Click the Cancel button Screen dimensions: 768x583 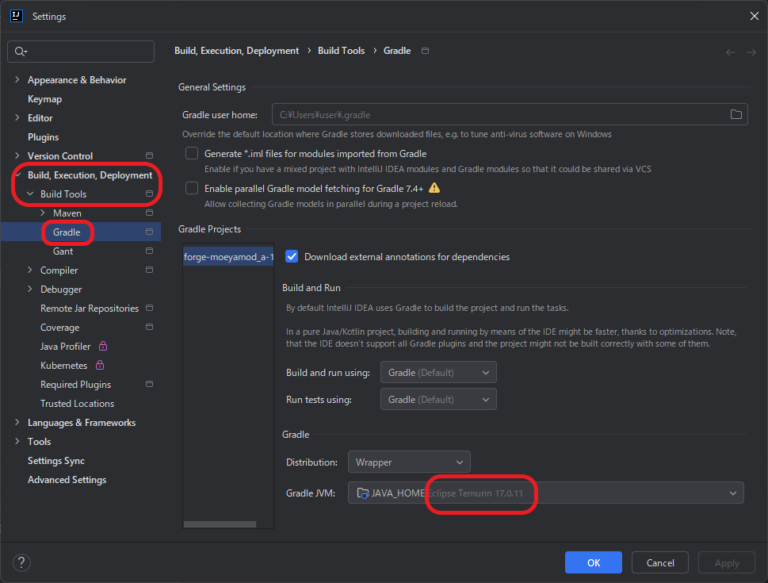tap(660, 563)
